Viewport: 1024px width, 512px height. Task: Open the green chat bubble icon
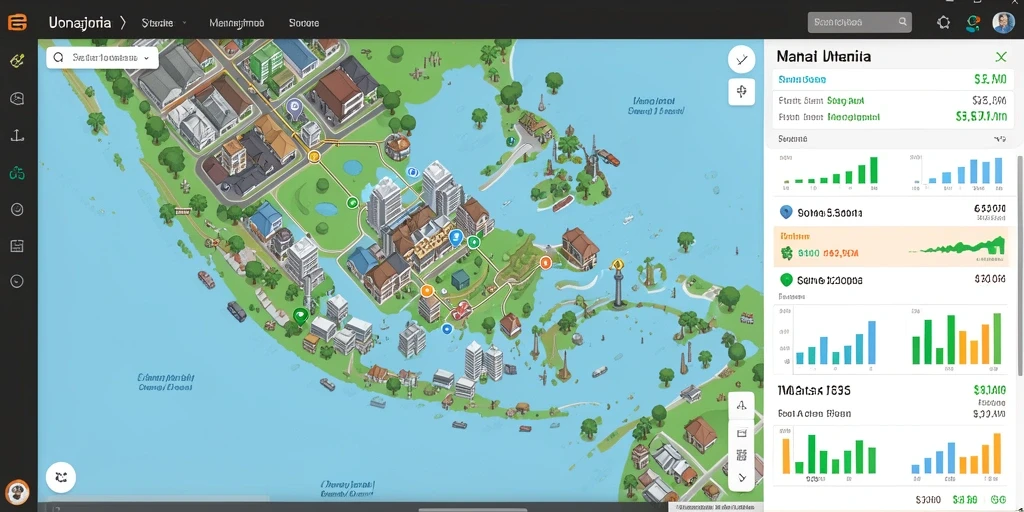(973, 23)
